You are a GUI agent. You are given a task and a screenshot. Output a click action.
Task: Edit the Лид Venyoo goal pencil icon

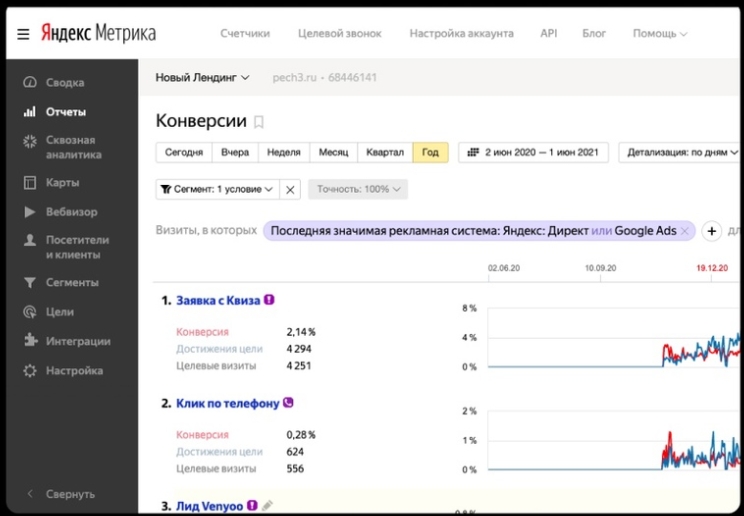[x=268, y=506]
